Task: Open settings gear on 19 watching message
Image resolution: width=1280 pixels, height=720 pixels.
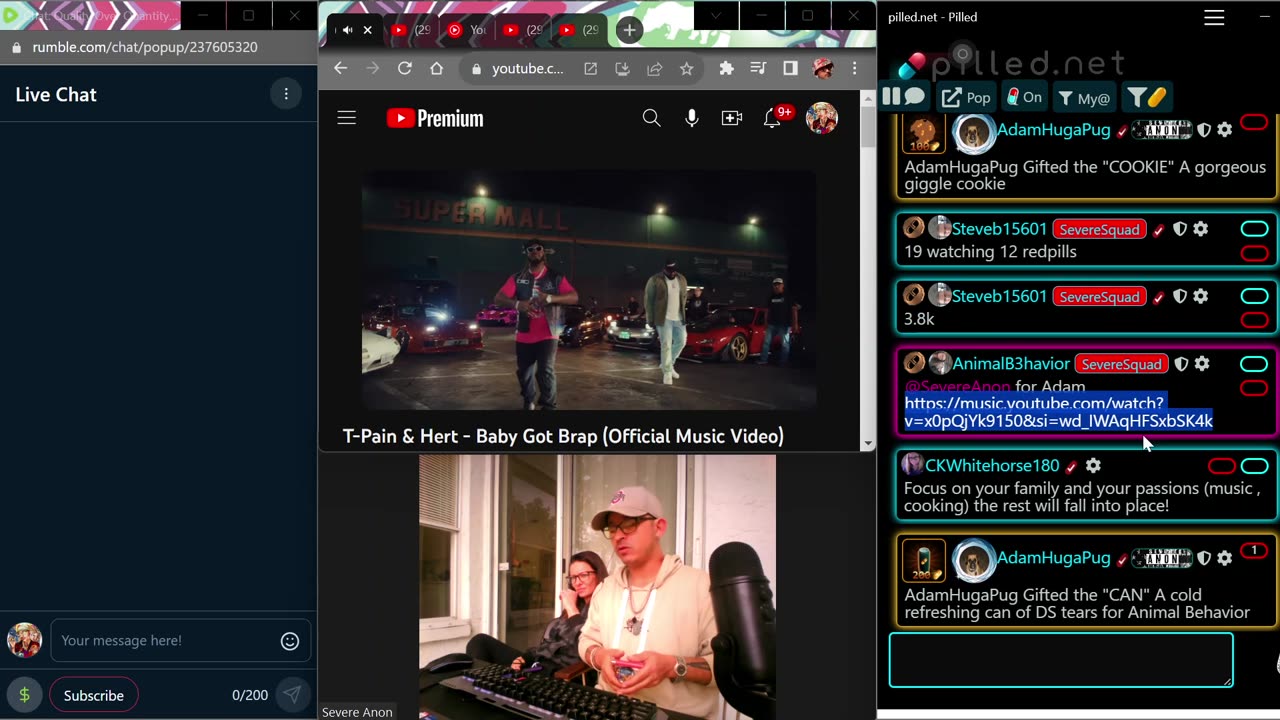Action: tap(1201, 229)
